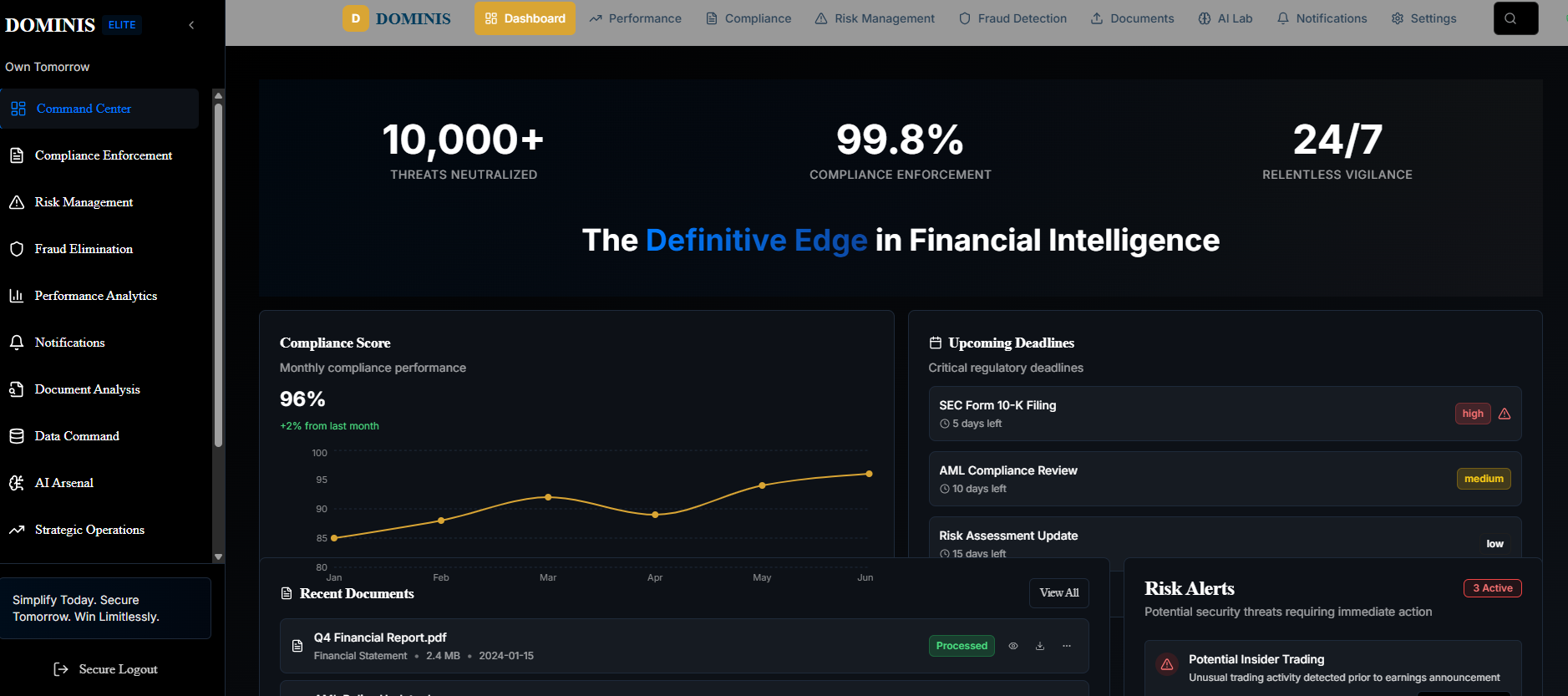Click the Document Analysis file search icon
The height and width of the screenshot is (696, 1568).
point(17,389)
